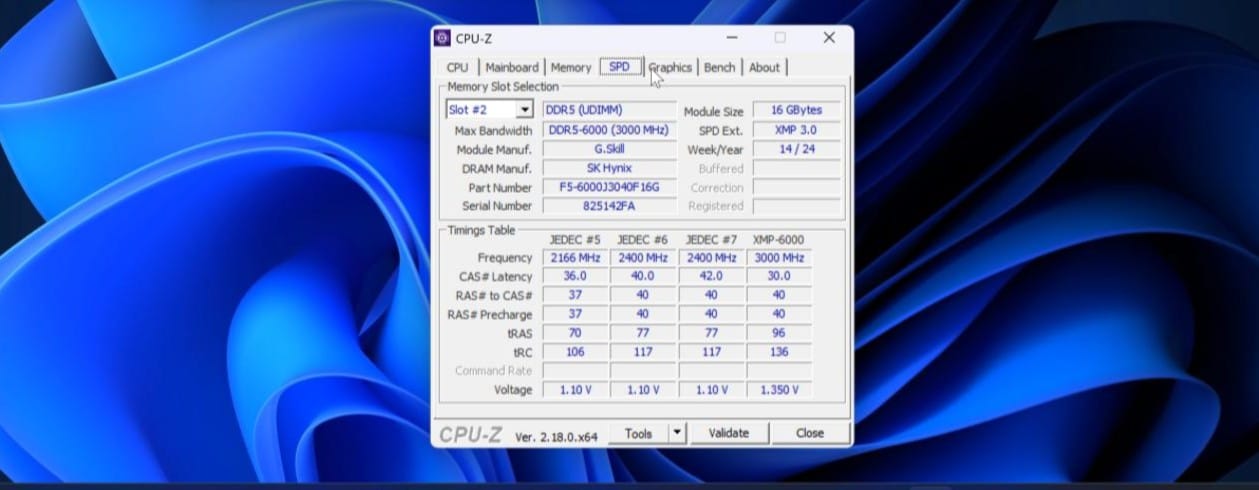
Task: Click the JEDEC #6 column header
Action: (x=643, y=239)
